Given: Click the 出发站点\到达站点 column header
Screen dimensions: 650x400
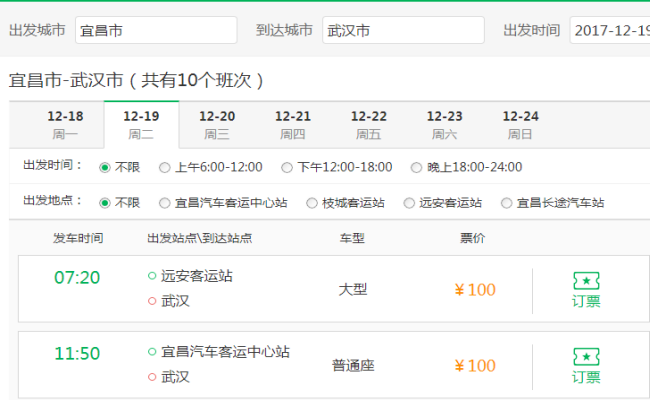Looking at the screenshot, I should tap(199, 238).
